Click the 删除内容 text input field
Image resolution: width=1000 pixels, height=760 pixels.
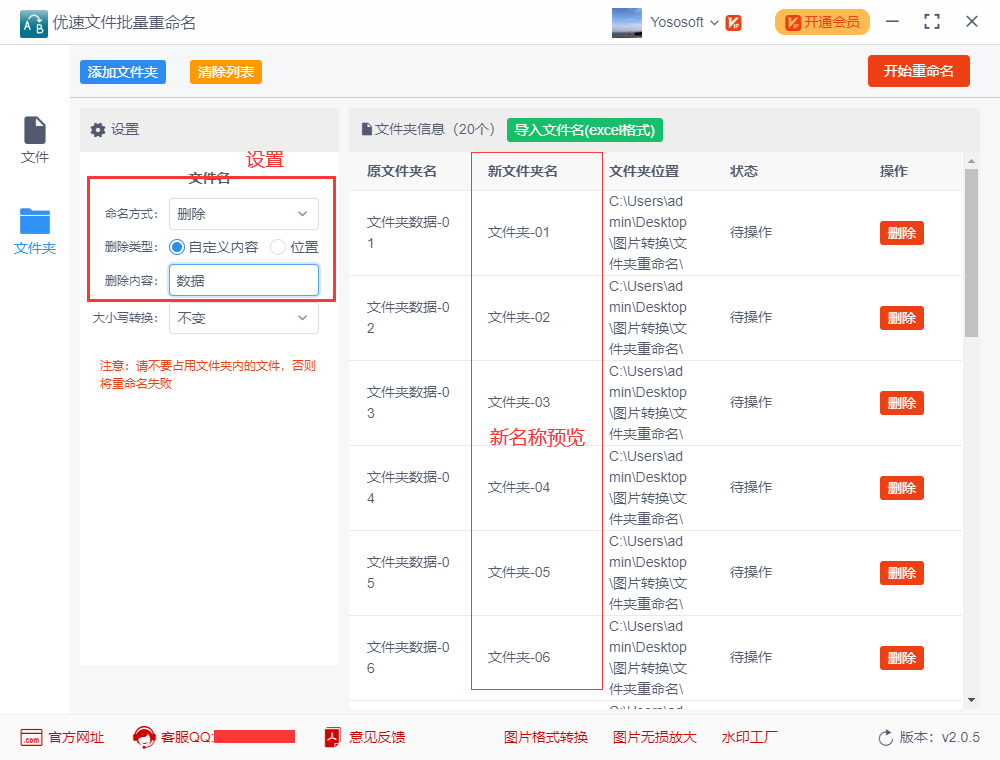(x=243, y=281)
